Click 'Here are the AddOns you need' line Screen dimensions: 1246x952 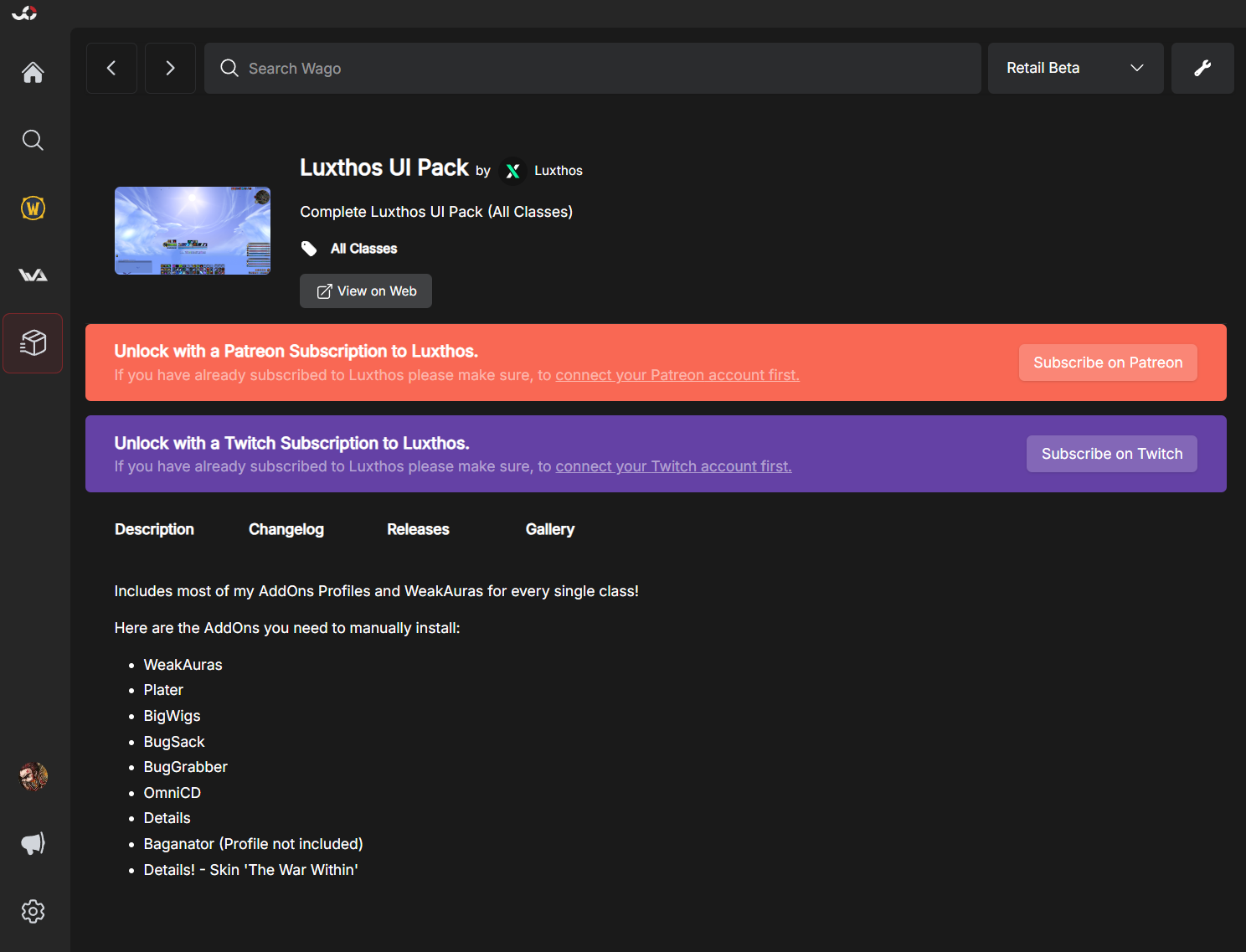(287, 628)
